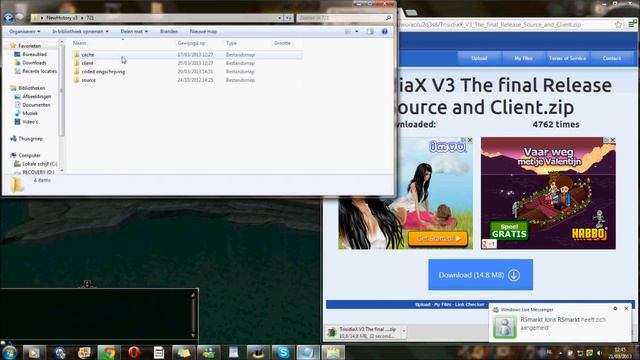Click the game chat box scroll-down arrow
Screen dimensions: 640x360
[x=193, y=335]
